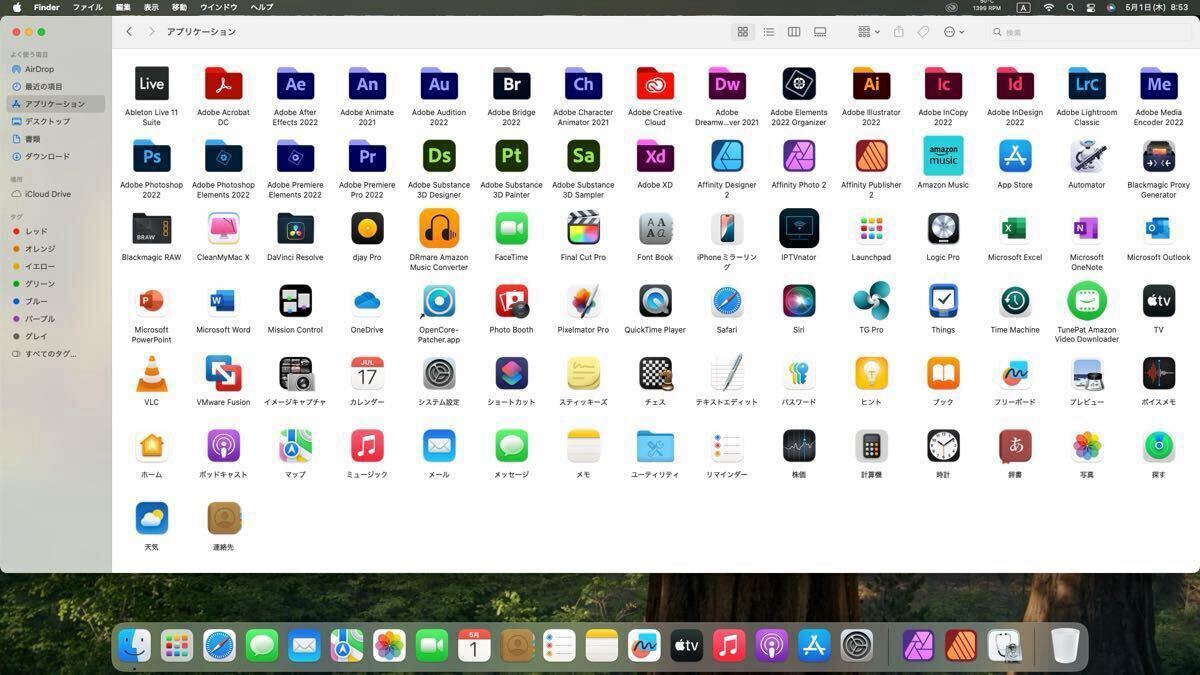The image size is (1200, 675).
Task: Click the CleanMyMac X icon
Action: click(x=223, y=229)
